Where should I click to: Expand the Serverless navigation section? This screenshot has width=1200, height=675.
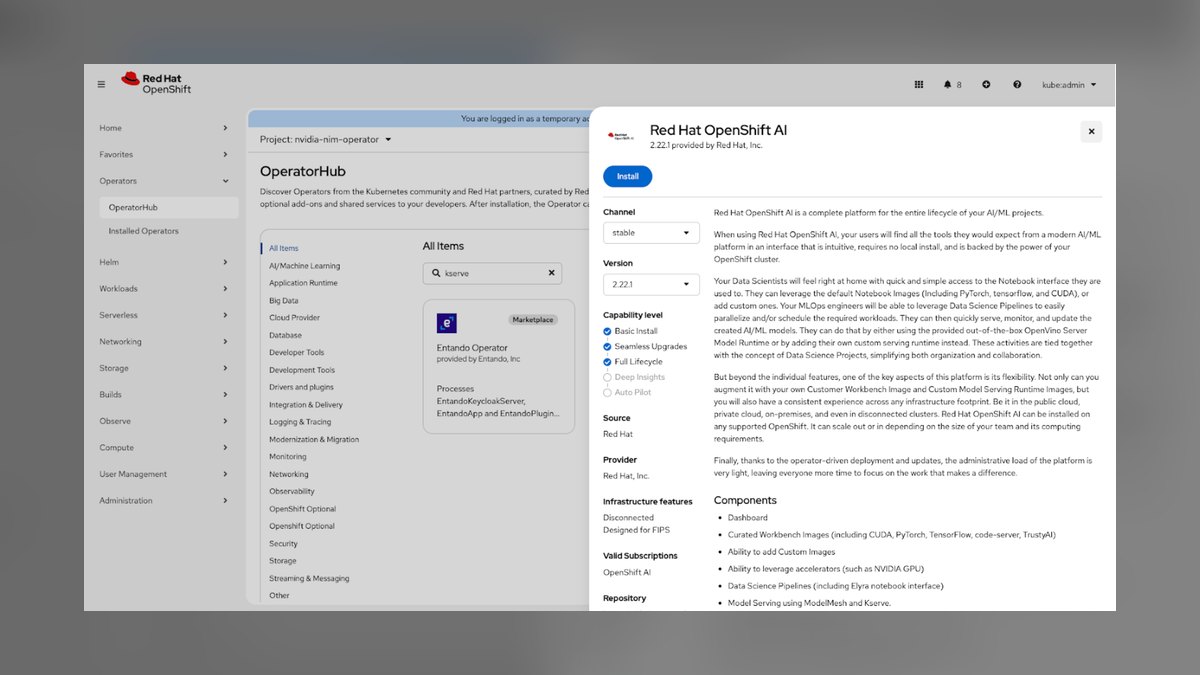[x=164, y=315]
